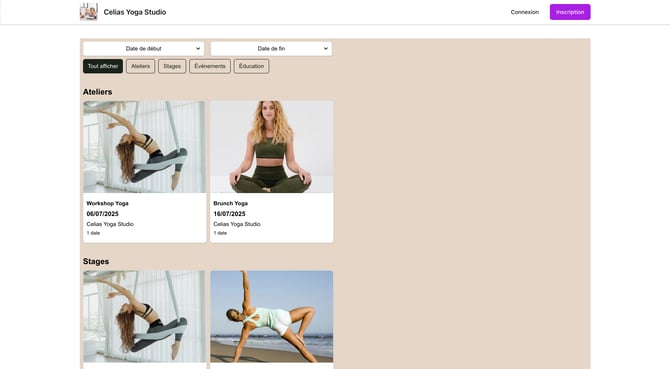The width and height of the screenshot is (670, 369).
Task: Open the Workshop Yoga aerial photo
Action: click(144, 147)
